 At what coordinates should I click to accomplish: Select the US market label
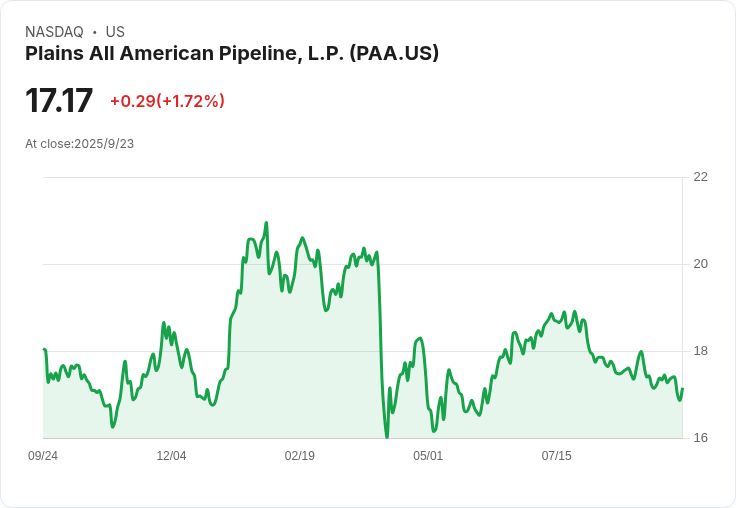click(x=115, y=32)
